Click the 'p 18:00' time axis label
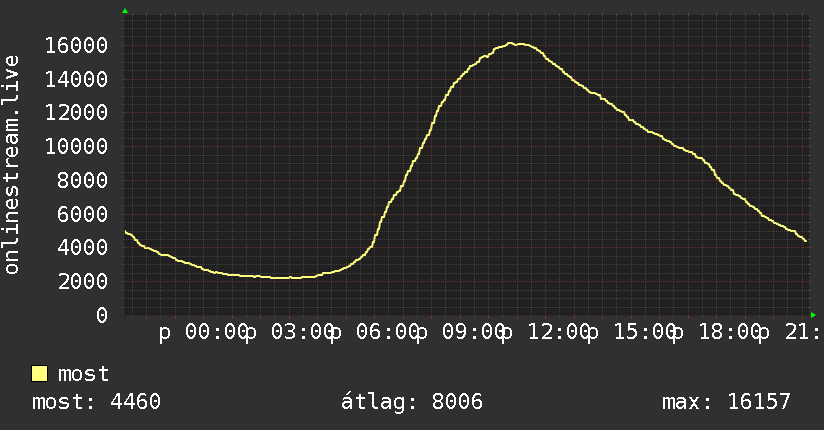This screenshot has height=430, width=824. (717, 333)
